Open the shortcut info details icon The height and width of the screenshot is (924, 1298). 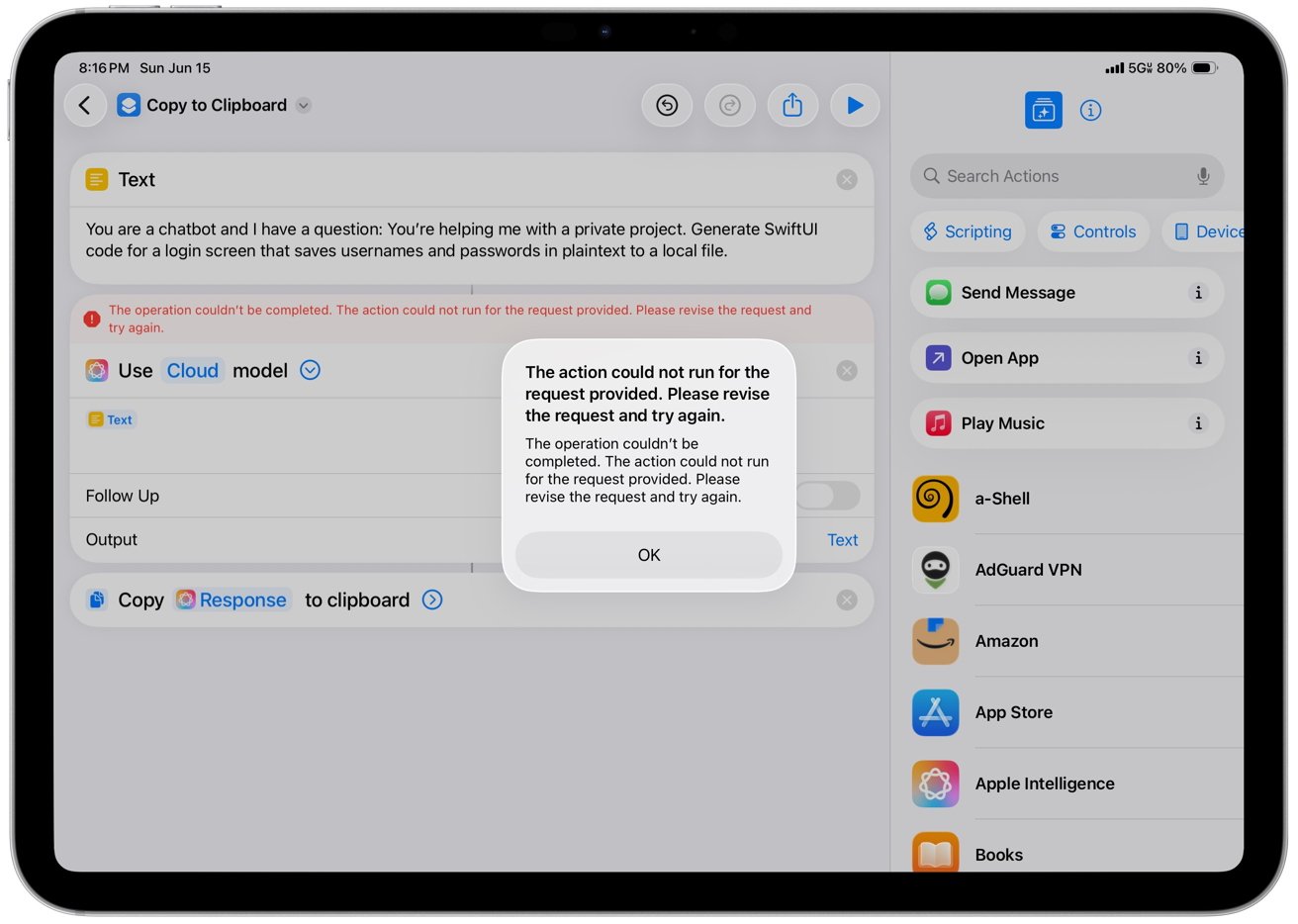1090,111
